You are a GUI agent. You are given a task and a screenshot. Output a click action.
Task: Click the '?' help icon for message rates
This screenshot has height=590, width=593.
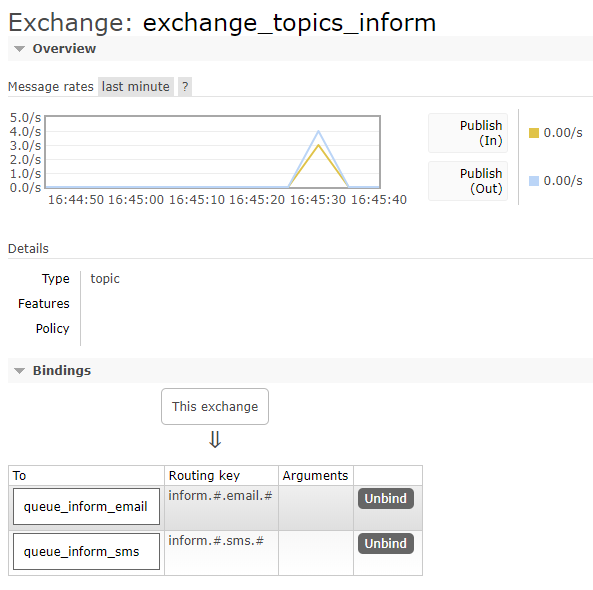pos(185,87)
